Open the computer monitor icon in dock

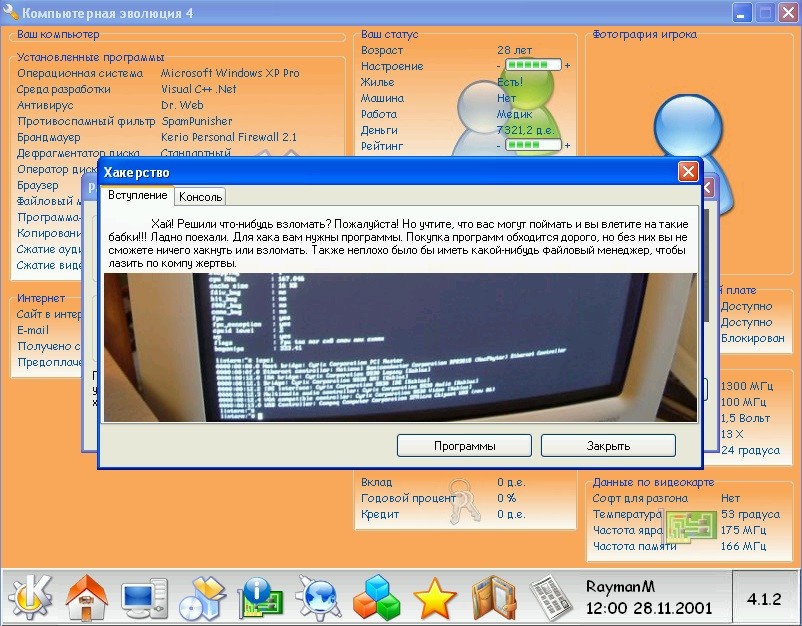[x=144, y=598]
